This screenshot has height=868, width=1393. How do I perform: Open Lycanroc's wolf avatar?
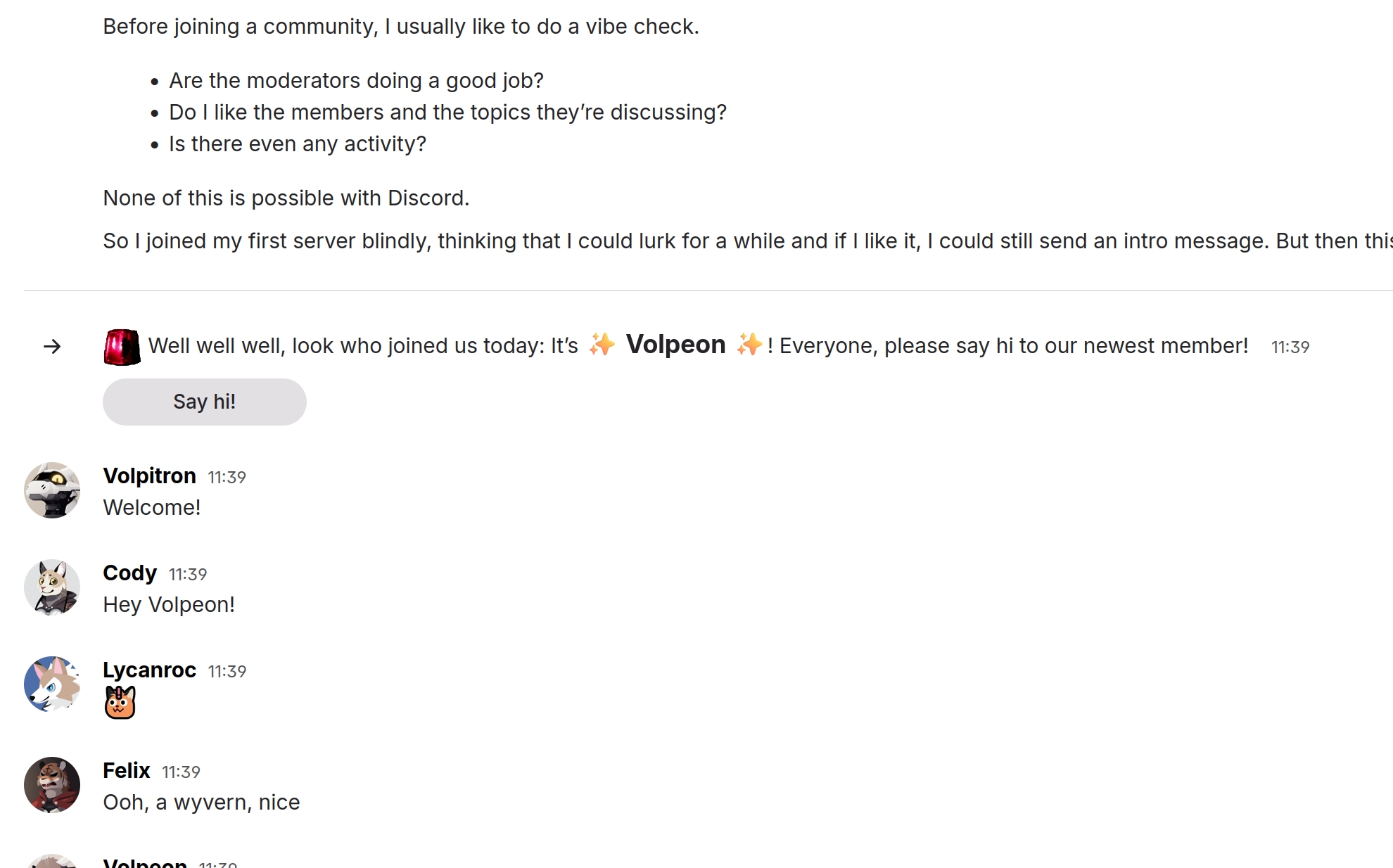click(x=52, y=684)
